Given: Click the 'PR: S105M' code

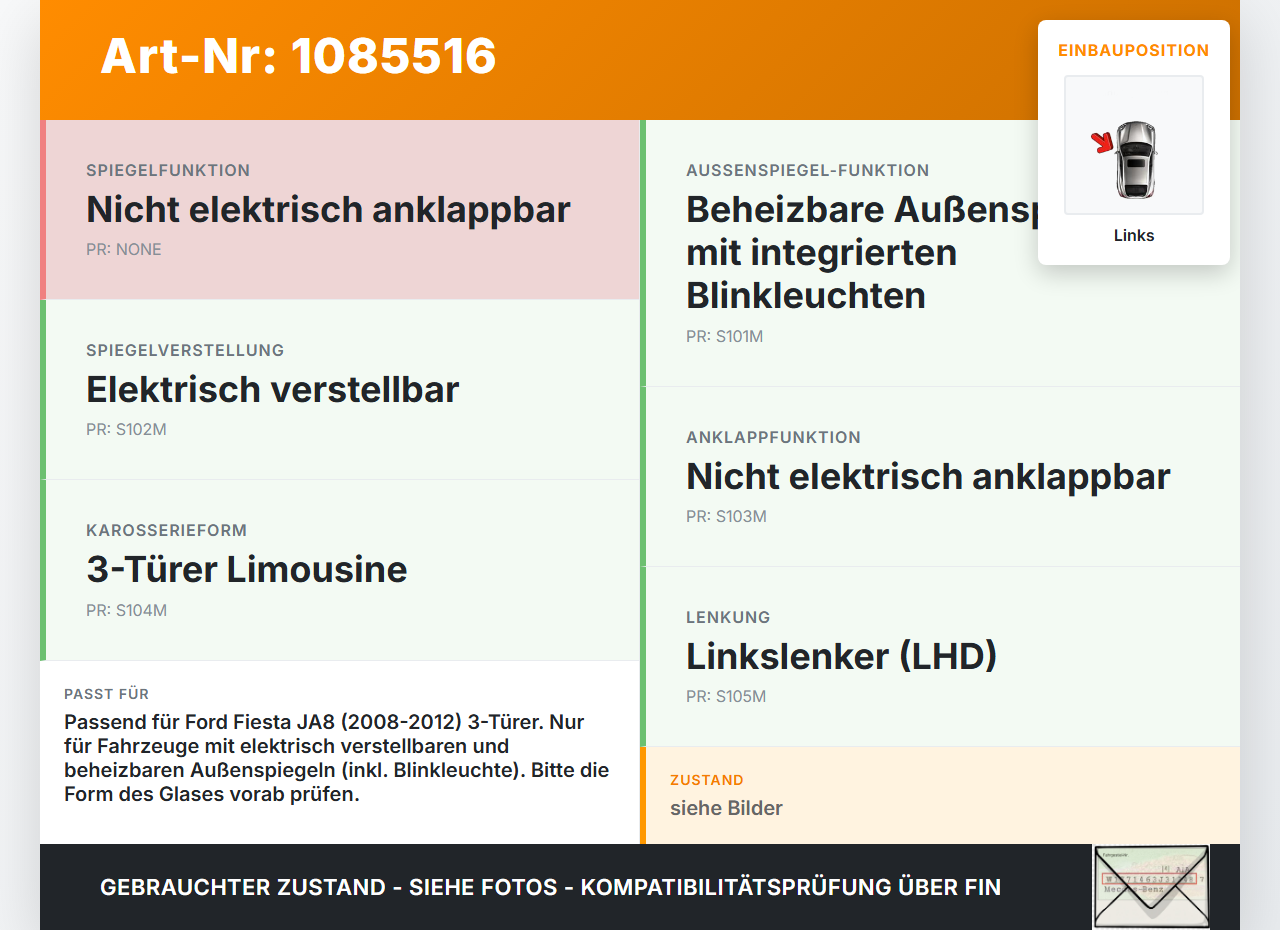Looking at the screenshot, I should click(x=726, y=697).
